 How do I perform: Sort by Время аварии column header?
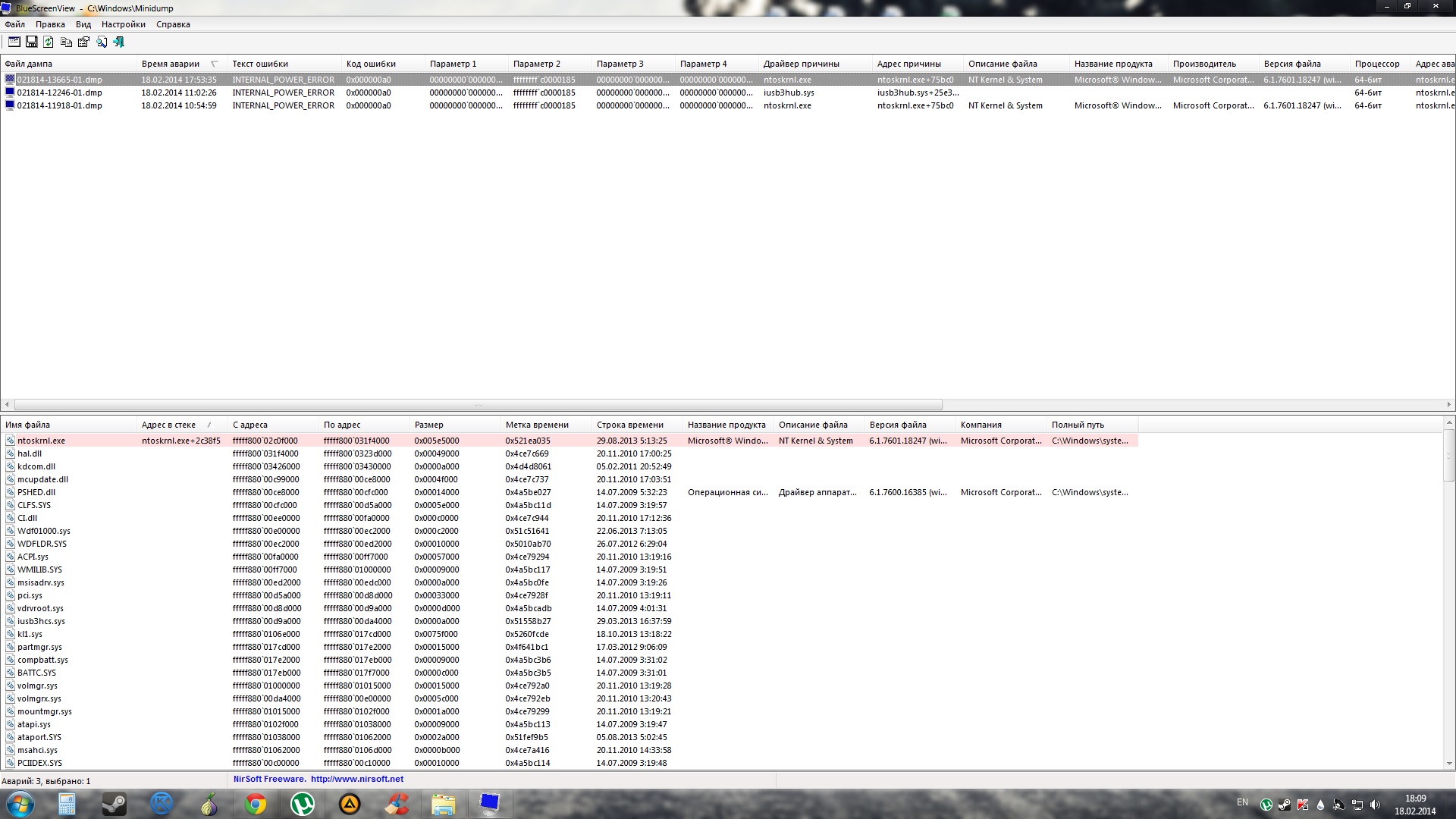point(171,64)
